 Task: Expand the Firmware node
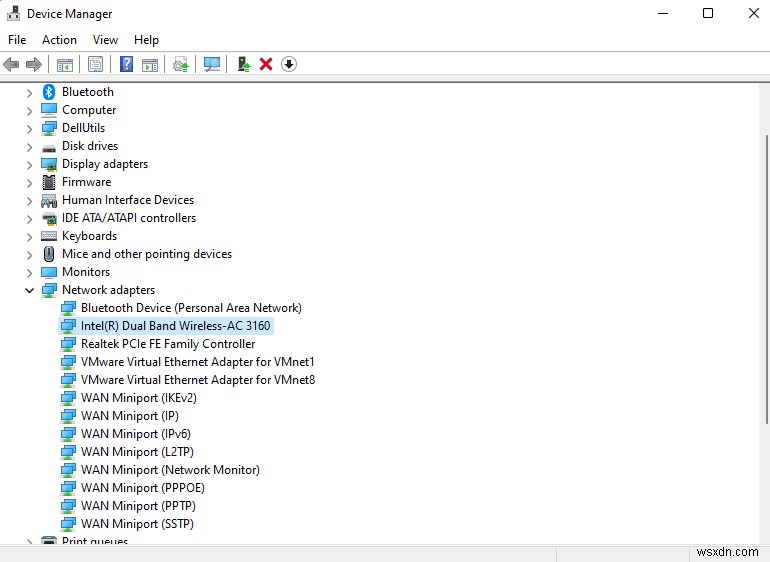[29, 183]
